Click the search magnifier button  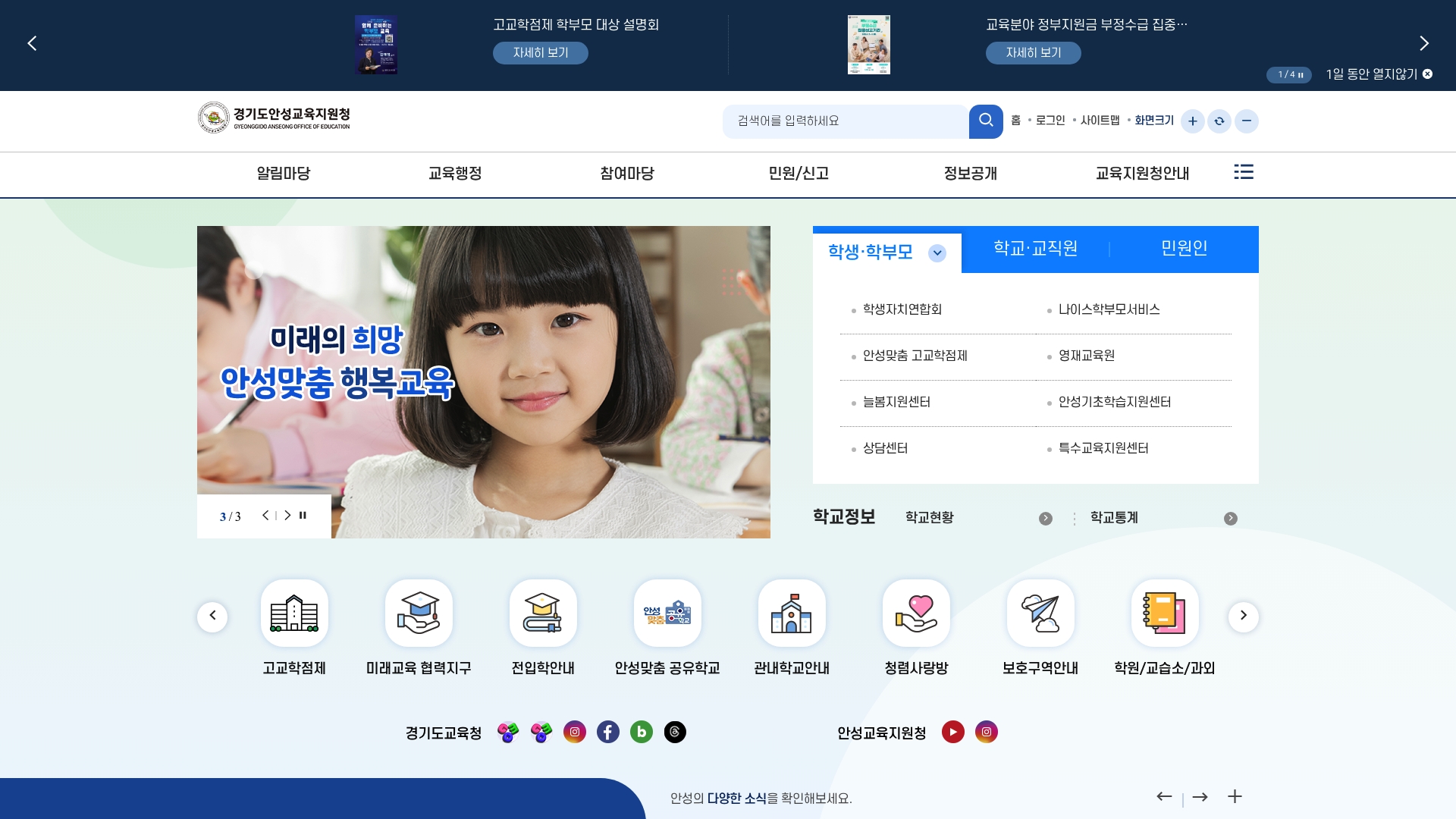click(986, 121)
